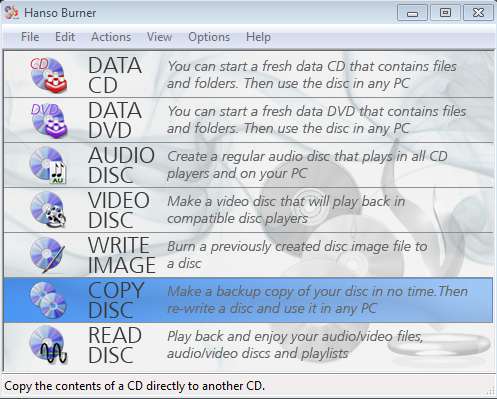The height and width of the screenshot is (399, 497).
Task: Open the Actions menu
Action: click(111, 37)
